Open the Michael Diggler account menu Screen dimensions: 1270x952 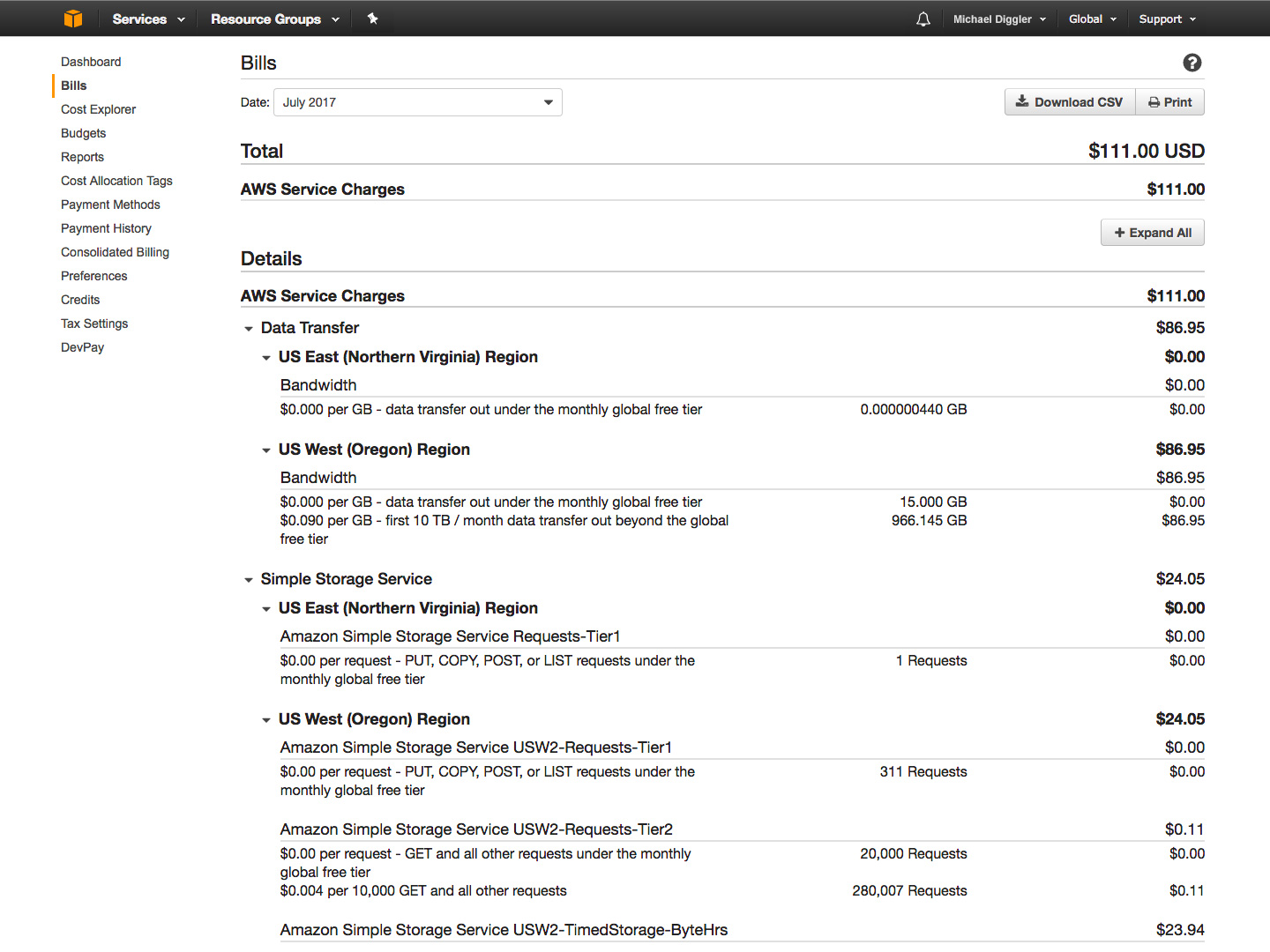[x=999, y=19]
